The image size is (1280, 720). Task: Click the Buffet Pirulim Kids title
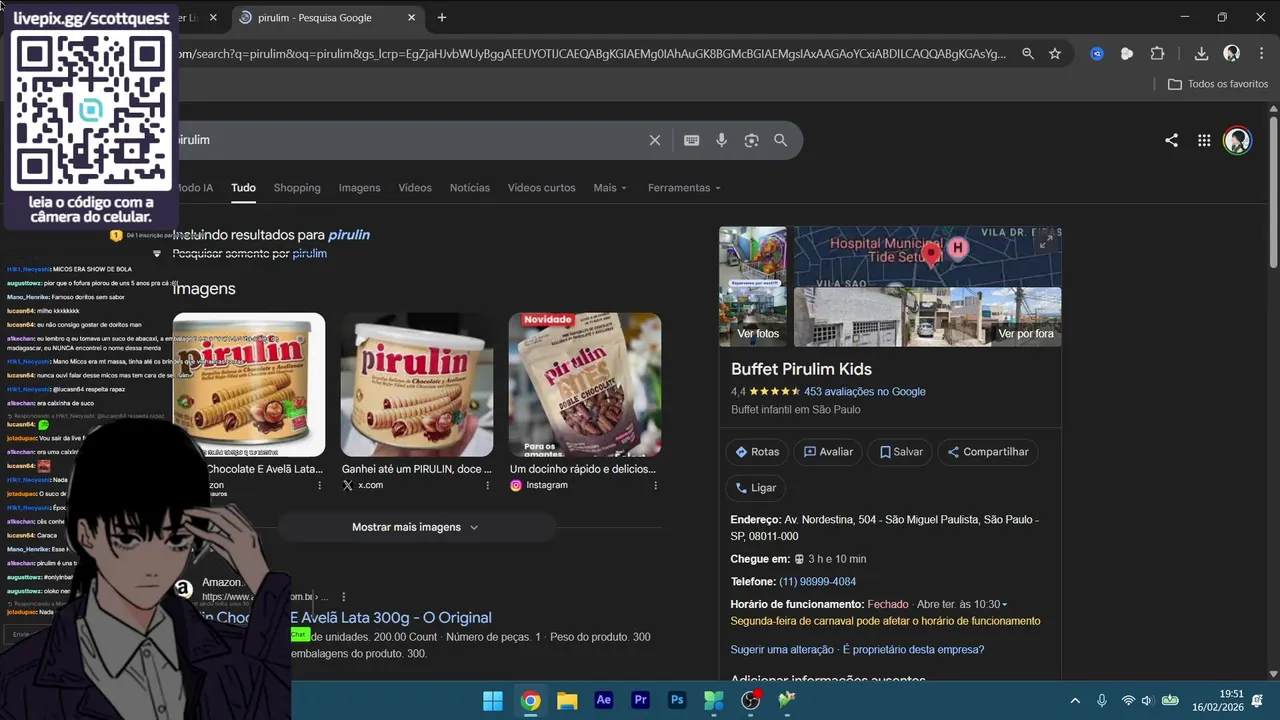tap(801, 369)
